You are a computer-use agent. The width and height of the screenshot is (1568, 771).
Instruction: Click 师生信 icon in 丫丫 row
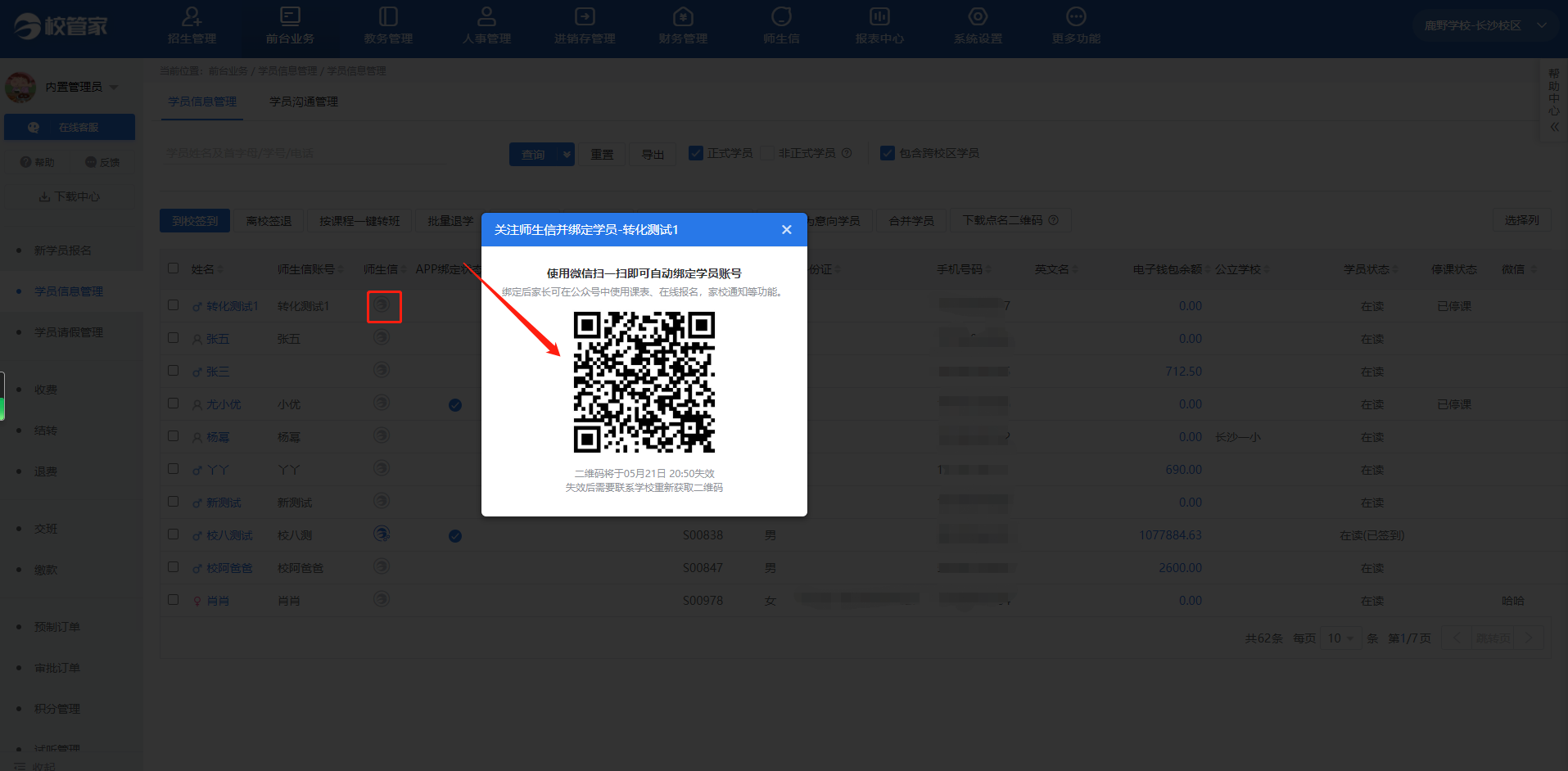coord(382,469)
